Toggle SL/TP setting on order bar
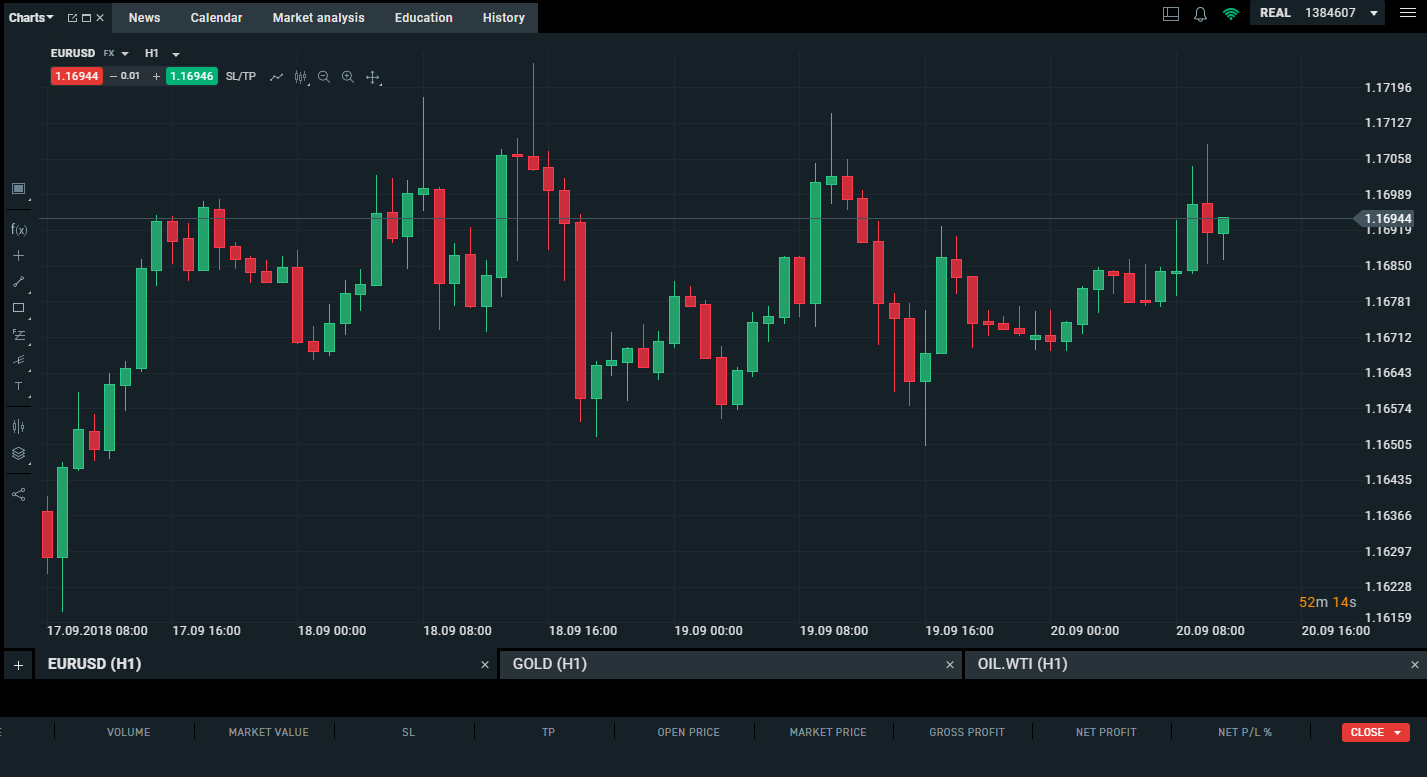Viewport: 1427px width, 777px height. 240,76
